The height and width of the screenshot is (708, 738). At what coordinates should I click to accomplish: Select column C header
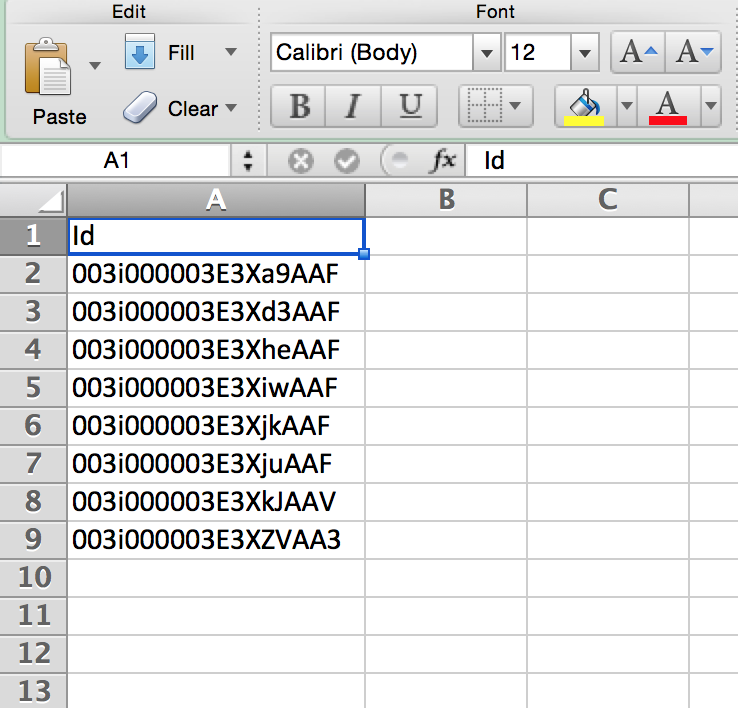608,200
